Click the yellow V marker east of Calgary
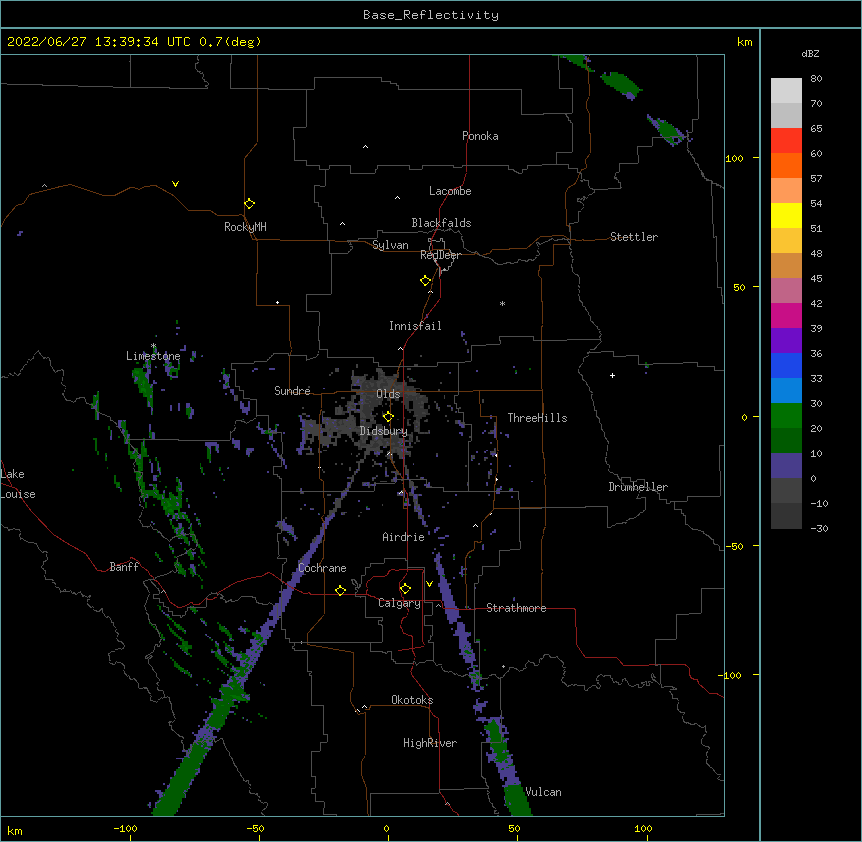862x842 pixels. pos(429,584)
